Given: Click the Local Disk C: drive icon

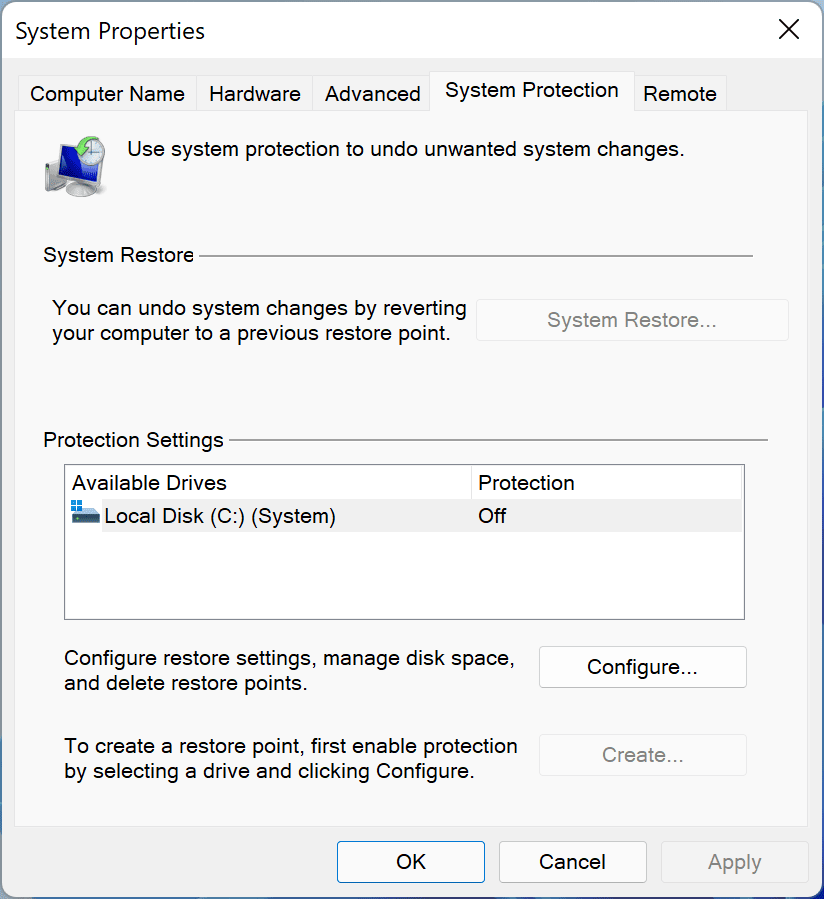Looking at the screenshot, I should click(85, 512).
